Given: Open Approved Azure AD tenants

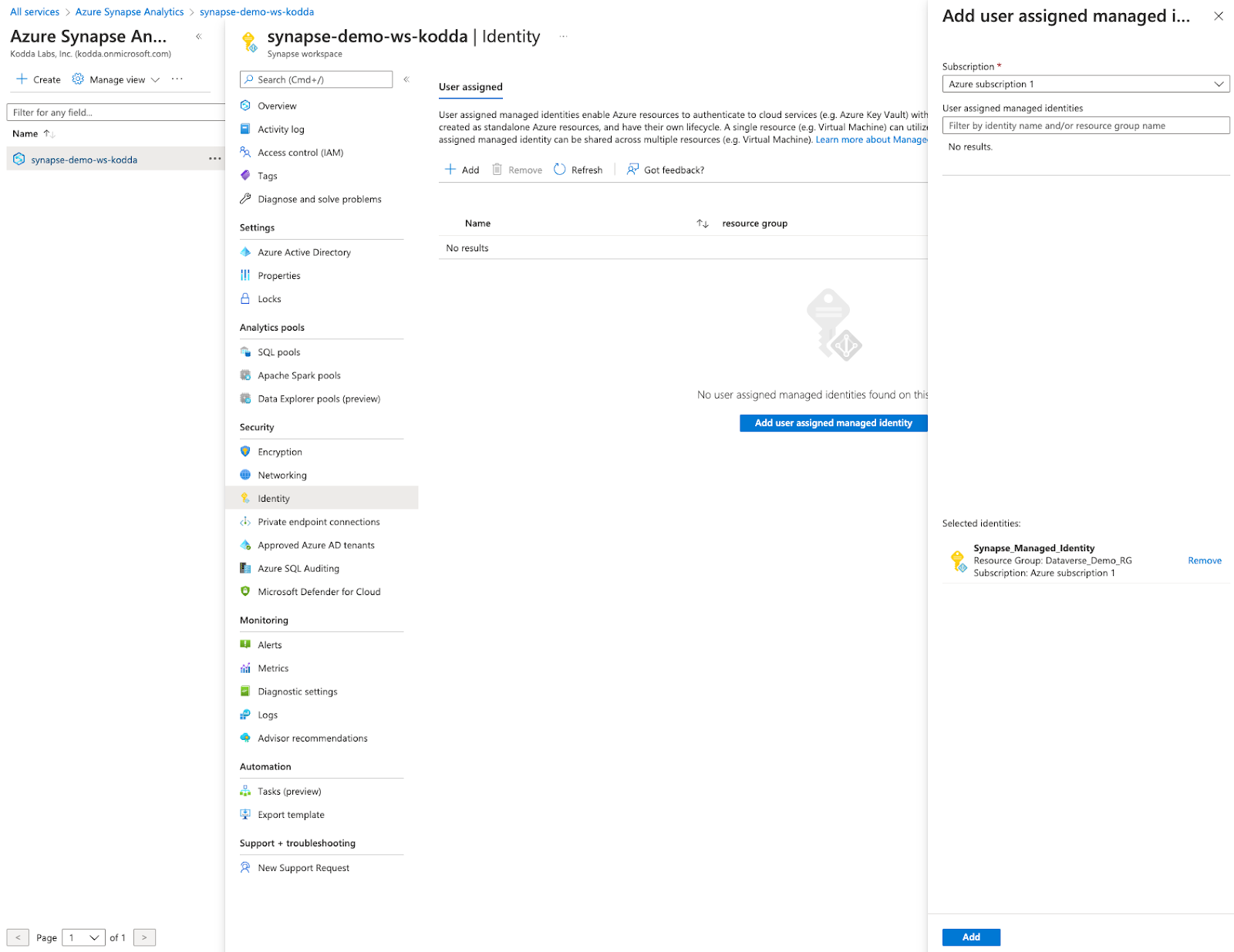Looking at the screenshot, I should tap(316, 545).
